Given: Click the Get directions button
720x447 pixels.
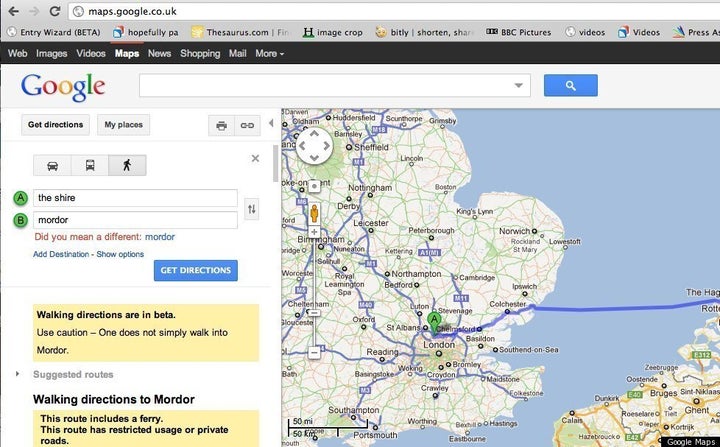Looking at the screenshot, I should point(56,124).
